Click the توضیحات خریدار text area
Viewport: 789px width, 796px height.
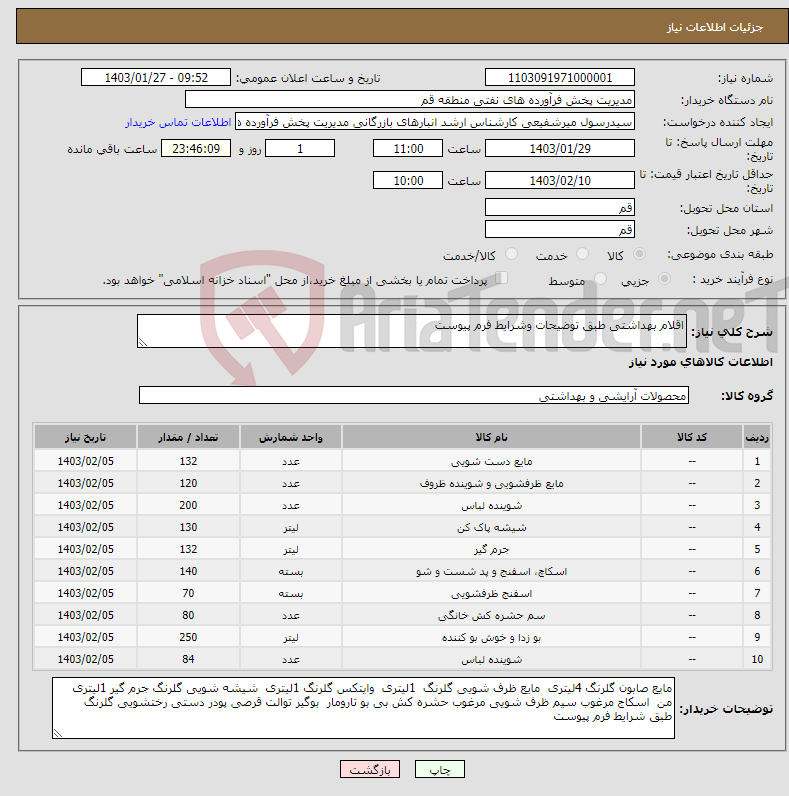364,708
